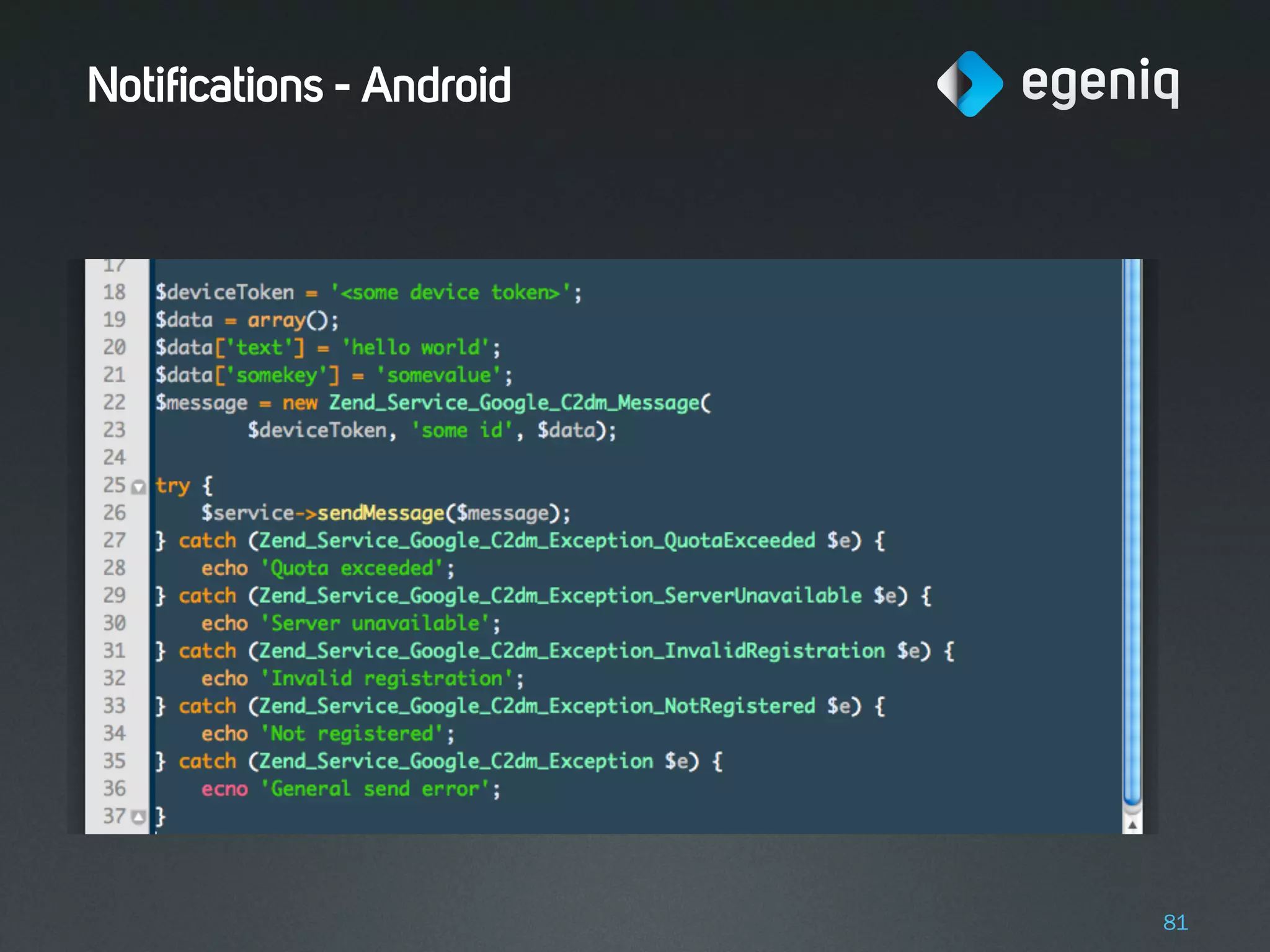Click the array() call on line 19
The width and height of the screenshot is (1270, 952).
(x=287, y=320)
